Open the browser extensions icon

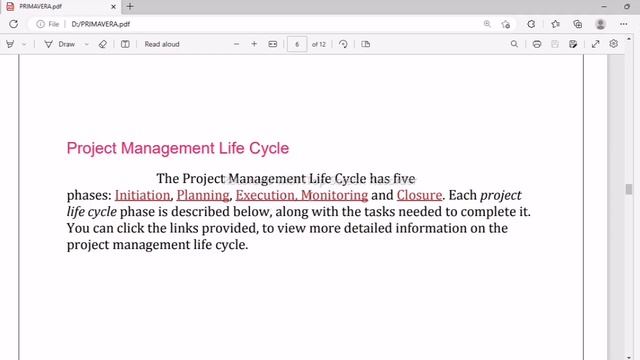point(531,24)
